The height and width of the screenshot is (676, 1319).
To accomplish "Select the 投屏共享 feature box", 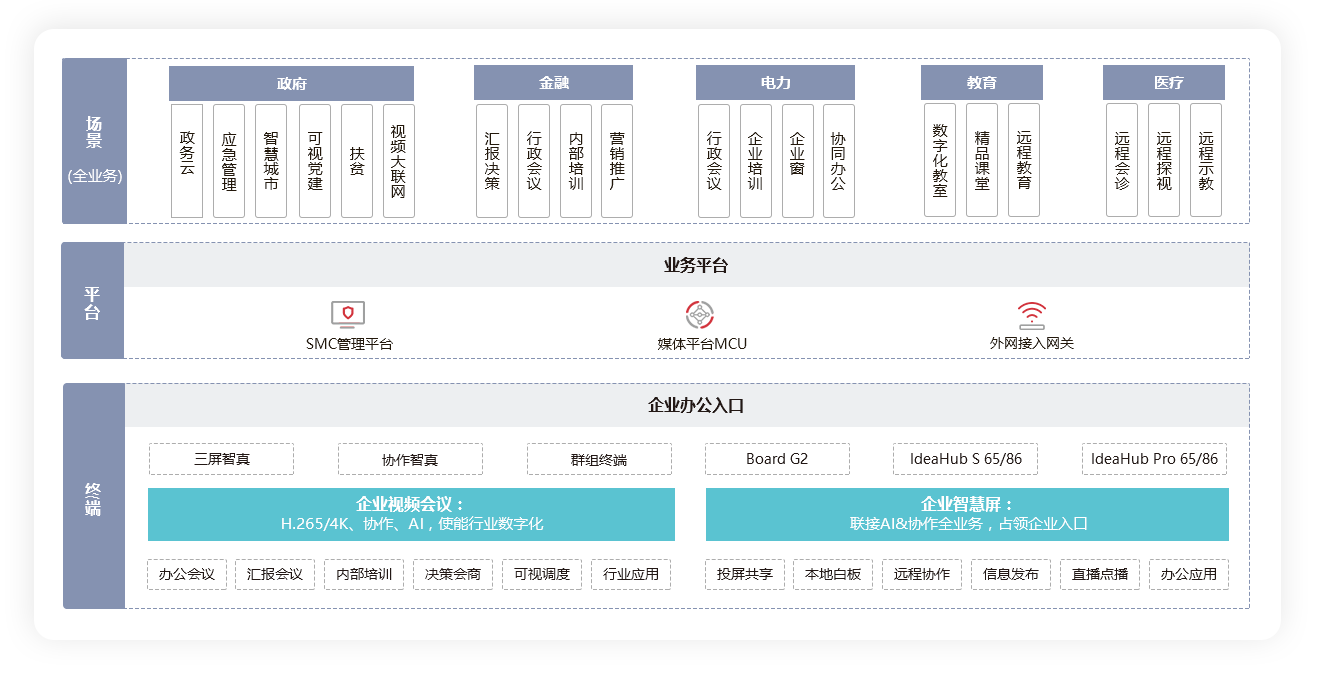I will tap(745, 574).
